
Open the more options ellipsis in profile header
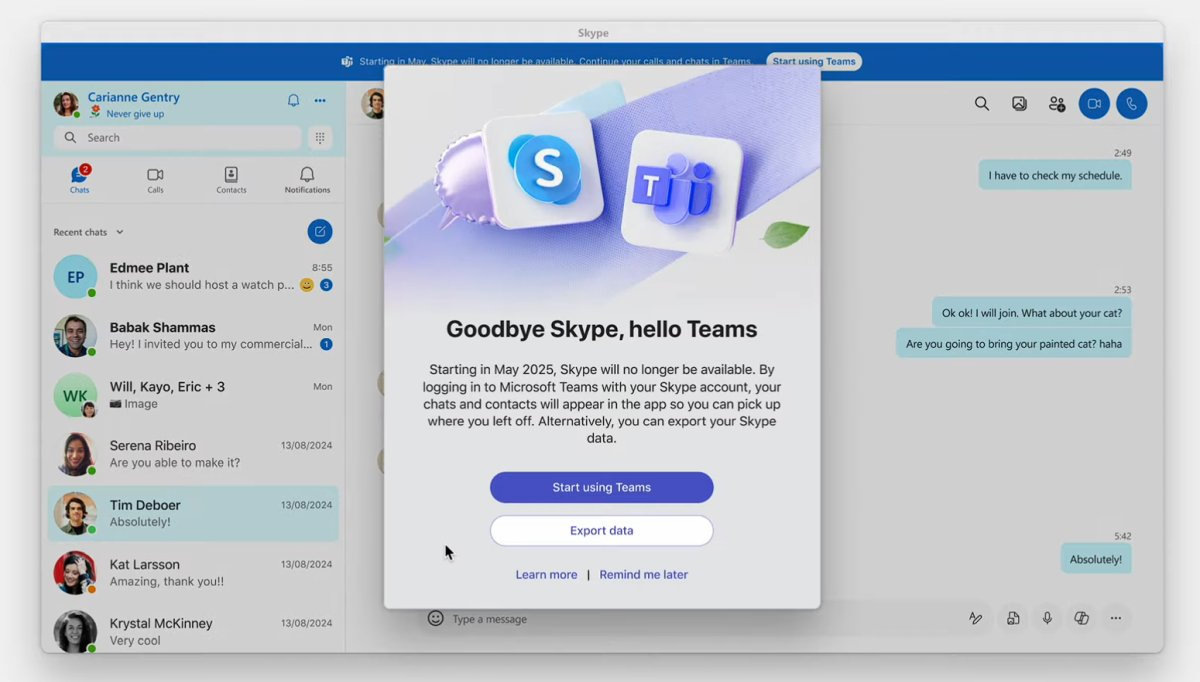320,100
